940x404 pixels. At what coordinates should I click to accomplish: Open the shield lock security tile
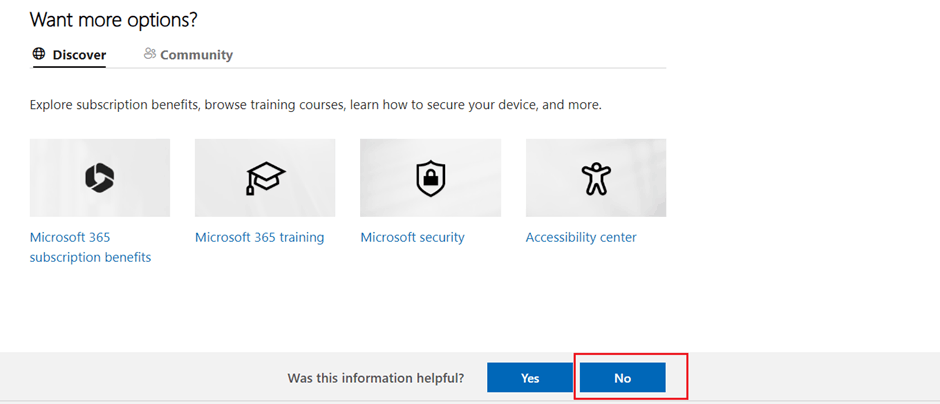tap(430, 177)
